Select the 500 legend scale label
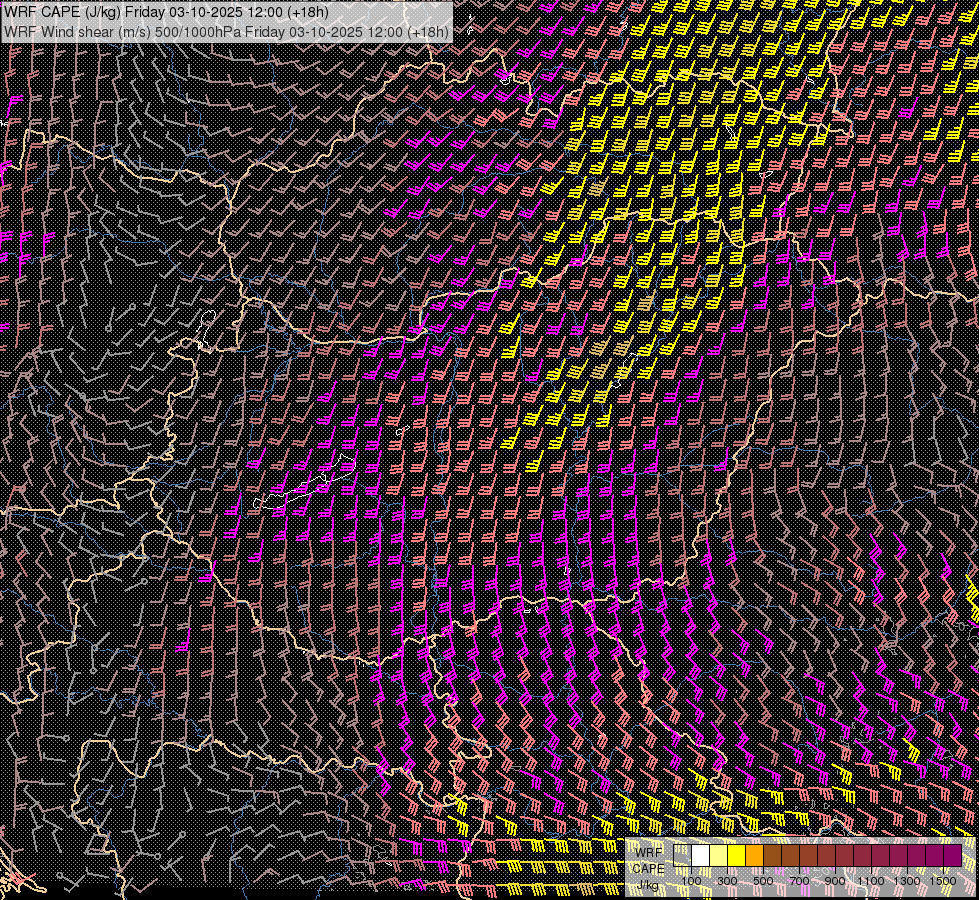Image resolution: width=979 pixels, height=900 pixels. pyautogui.click(x=763, y=881)
